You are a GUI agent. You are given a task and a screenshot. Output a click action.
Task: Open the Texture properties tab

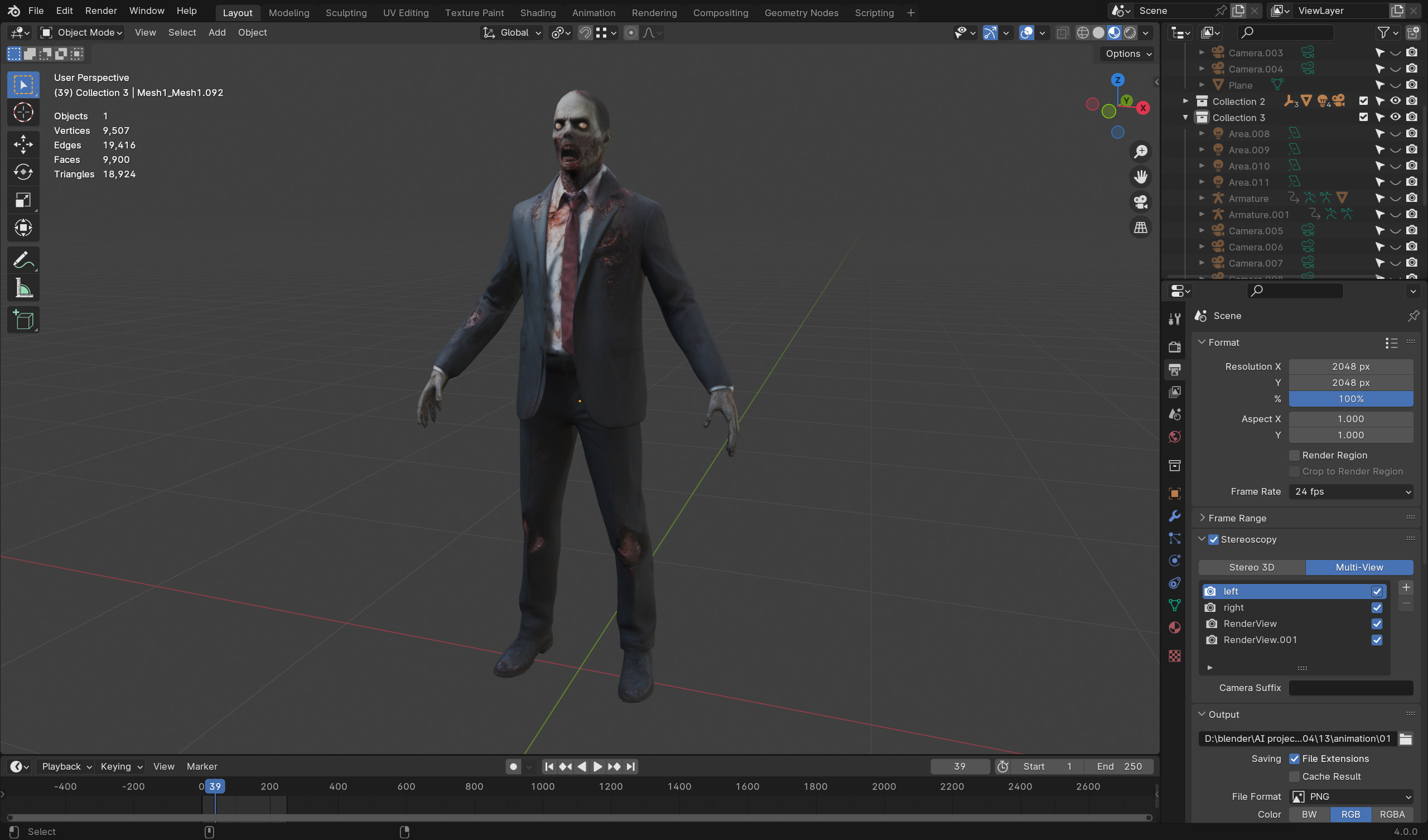[1174, 656]
